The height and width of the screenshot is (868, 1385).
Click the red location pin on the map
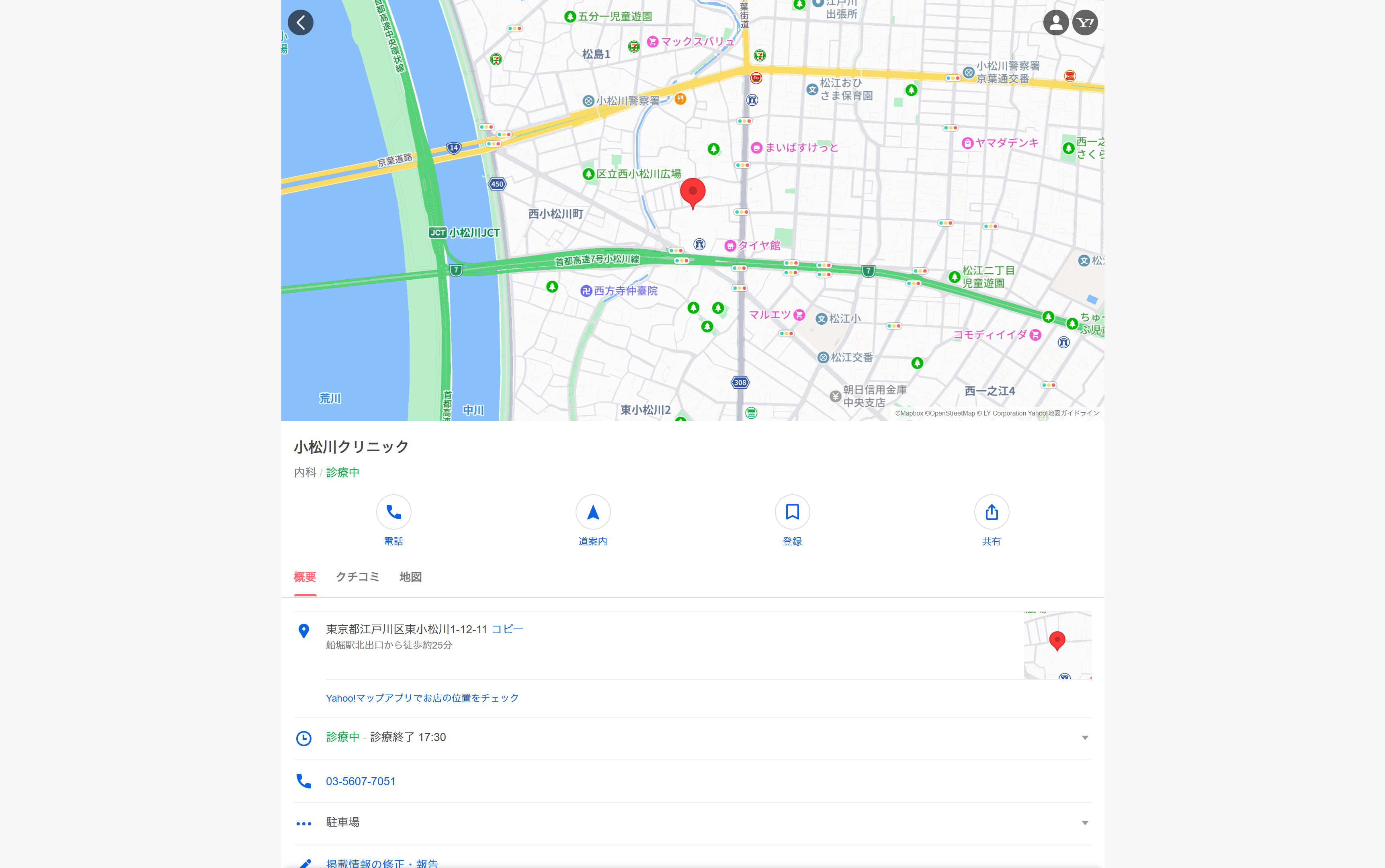pyautogui.click(x=692, y=193)
